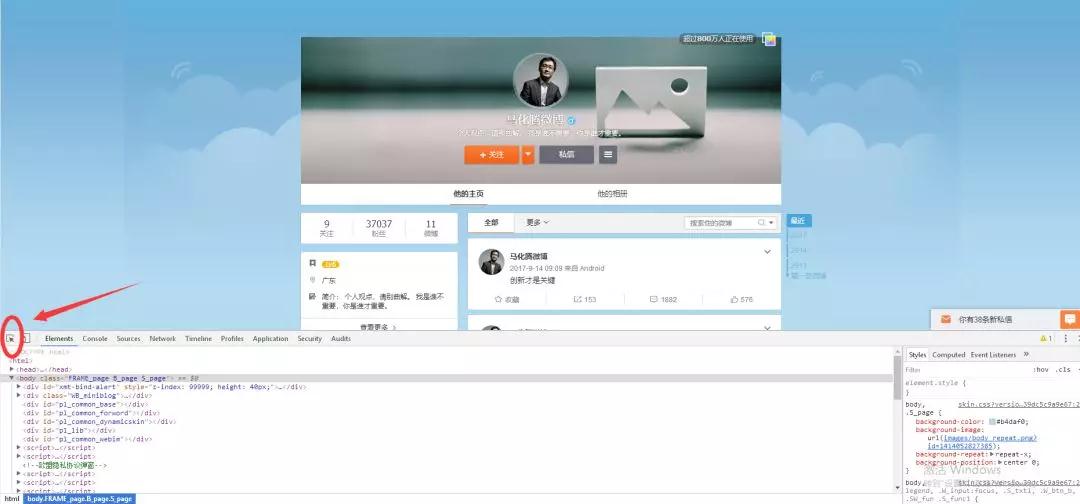The height and width of the screenshot is (504, 1080).
Task: Open the hamburger menu button on profile
Action: point(608,155)
